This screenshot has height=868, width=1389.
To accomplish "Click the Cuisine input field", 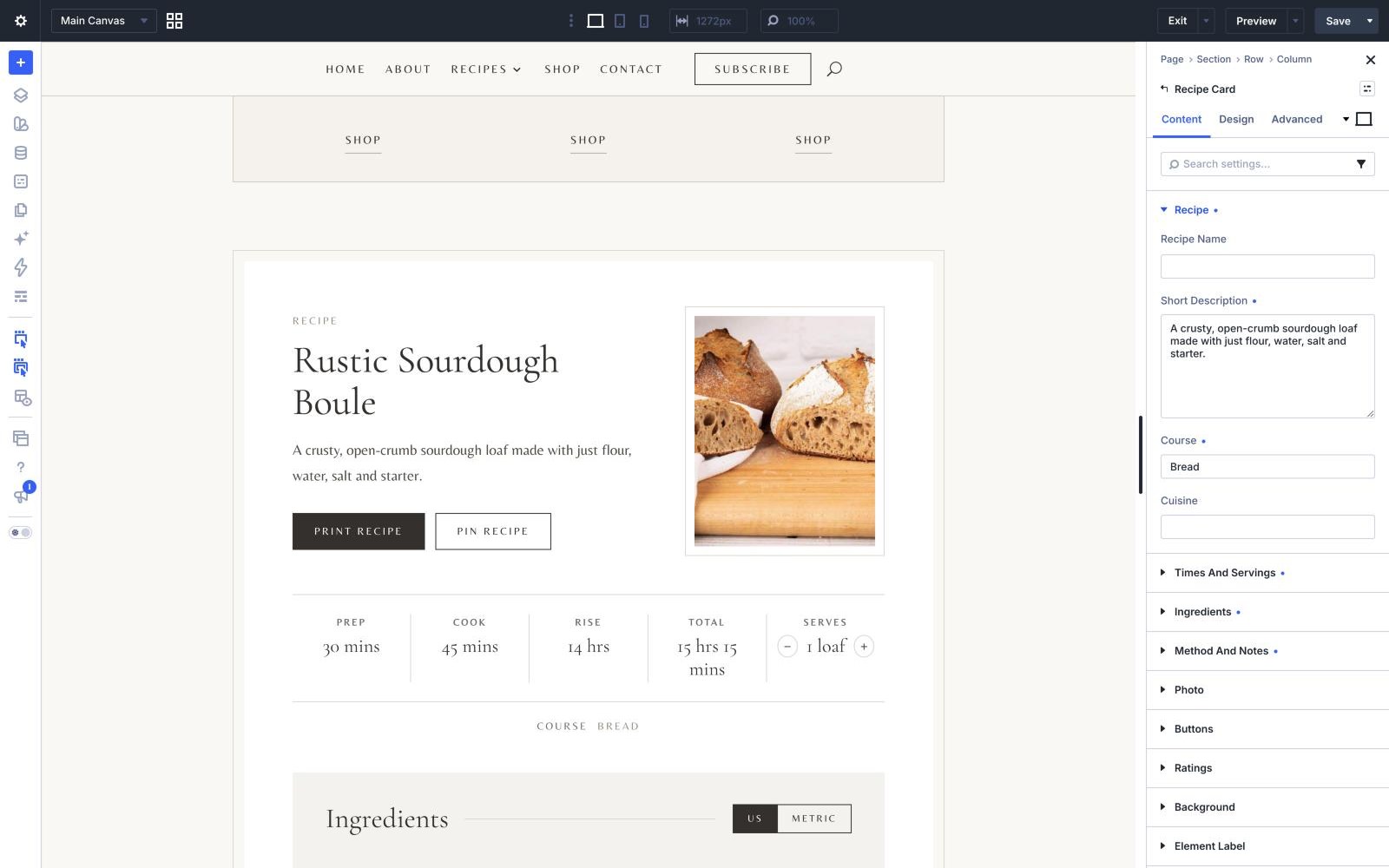I will tap(1267, 527).
